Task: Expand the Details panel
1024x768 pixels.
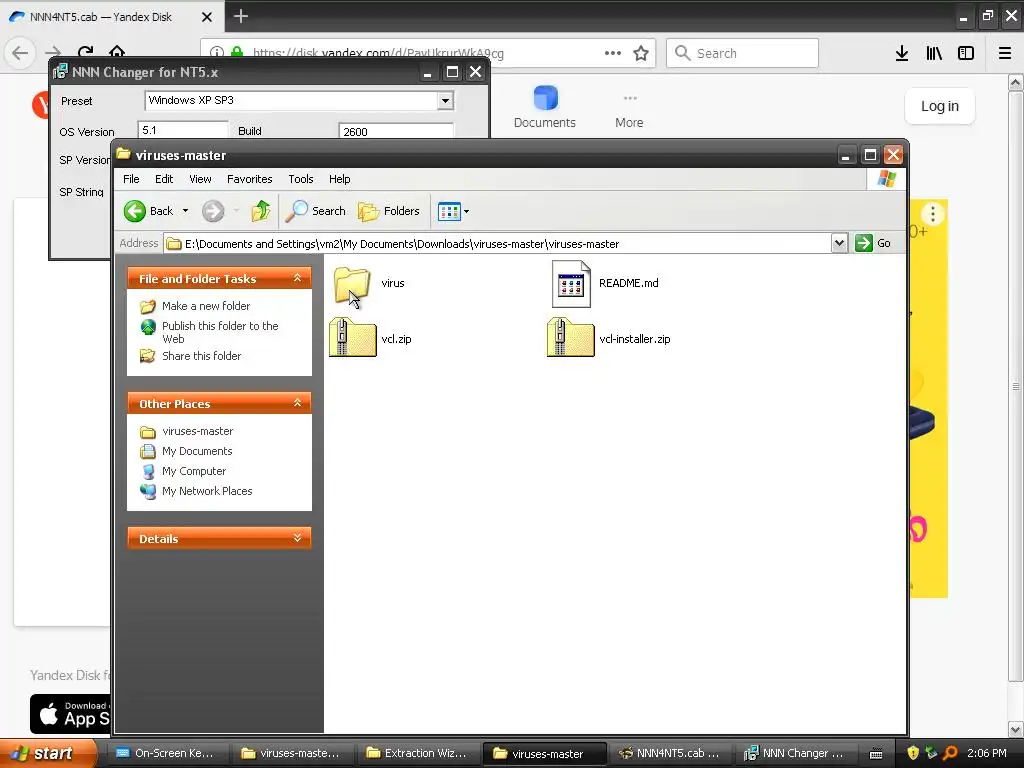Action: coord(298,538)
